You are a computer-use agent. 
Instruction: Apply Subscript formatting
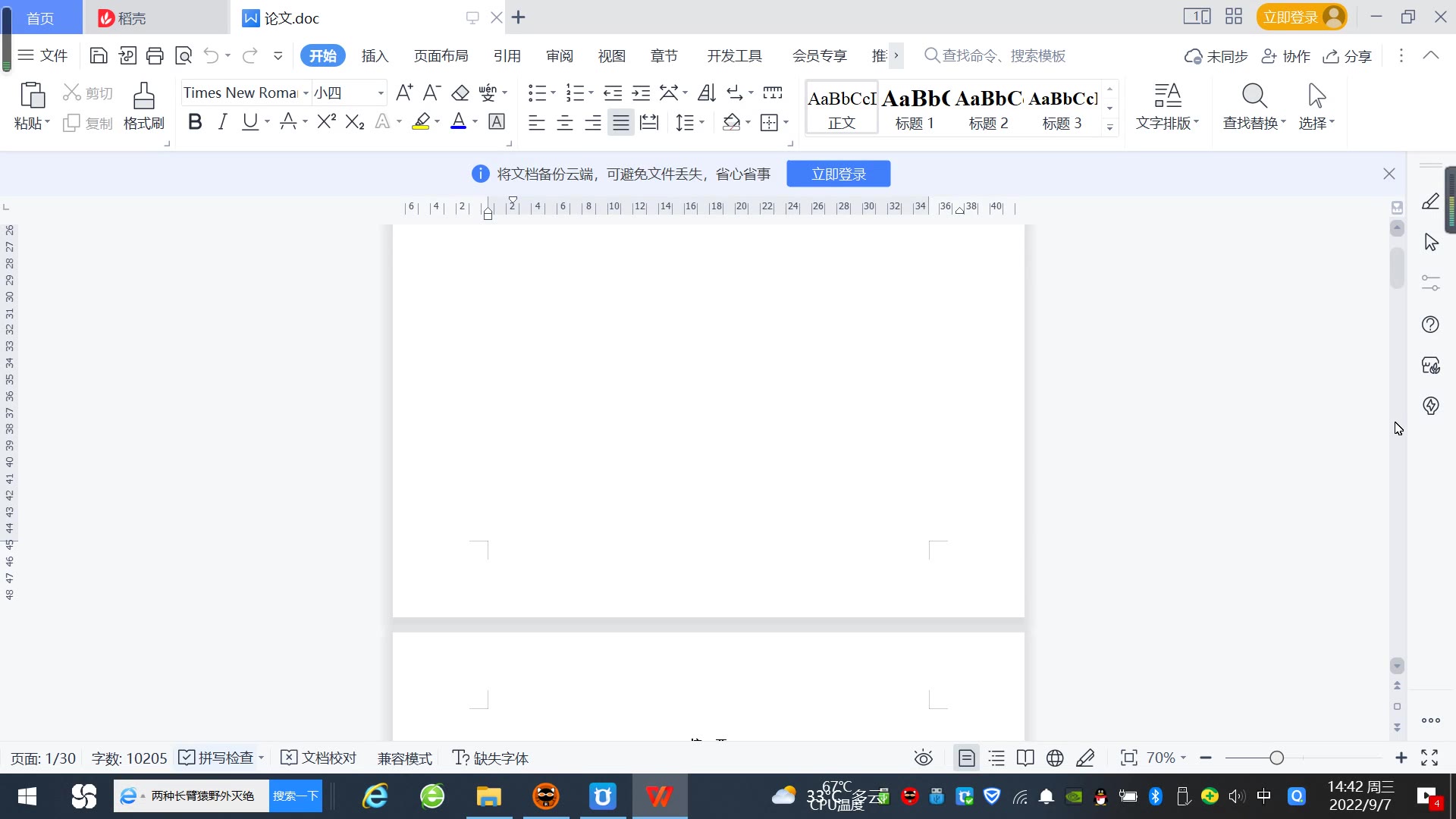[x=355, y=121]
